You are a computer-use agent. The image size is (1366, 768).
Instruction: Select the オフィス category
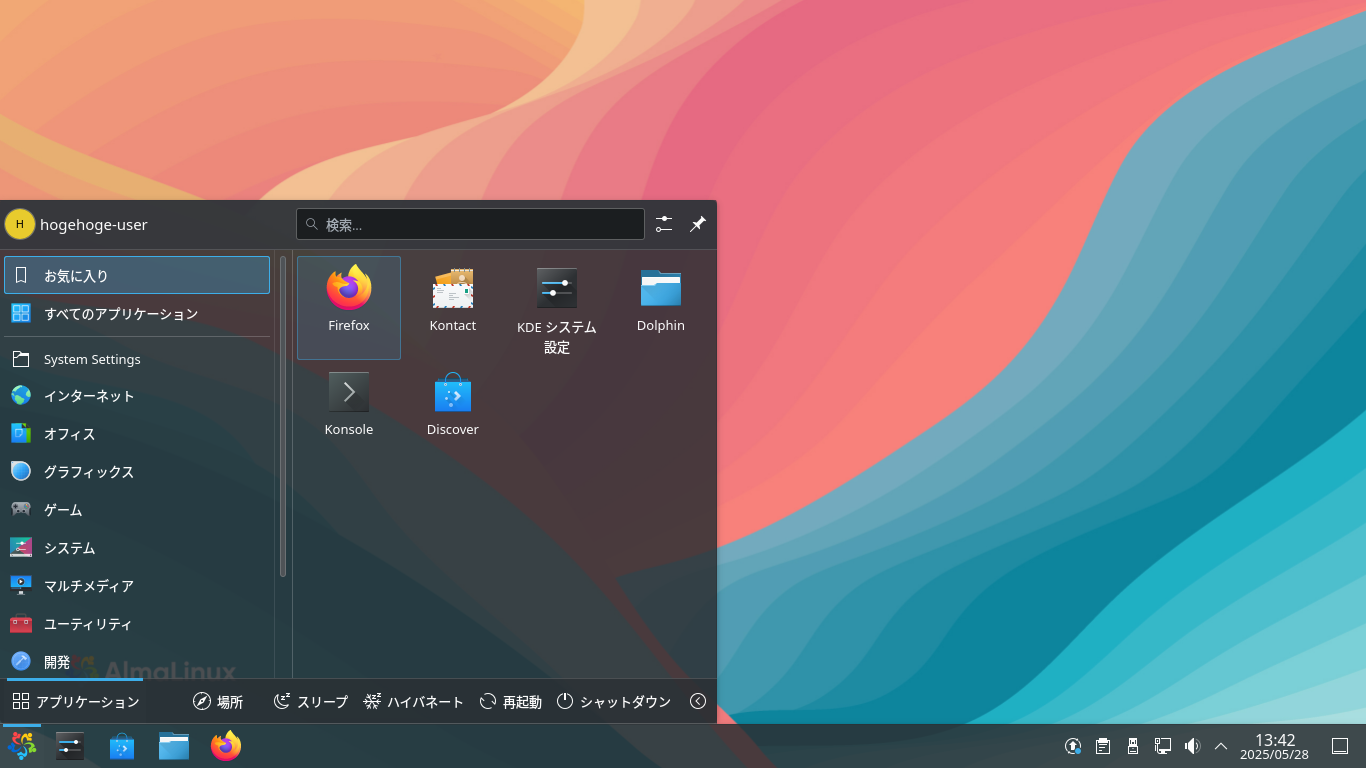point(137,434)
